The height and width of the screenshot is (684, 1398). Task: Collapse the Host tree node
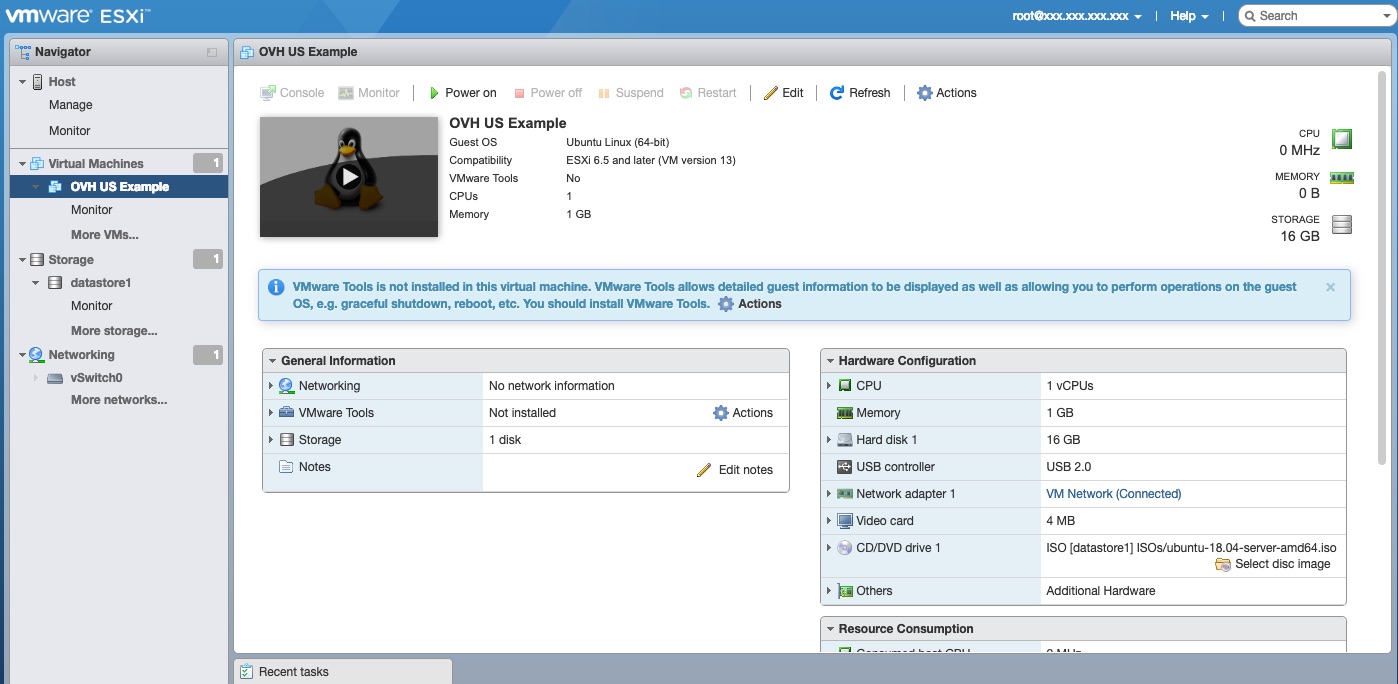click(22, 82)
